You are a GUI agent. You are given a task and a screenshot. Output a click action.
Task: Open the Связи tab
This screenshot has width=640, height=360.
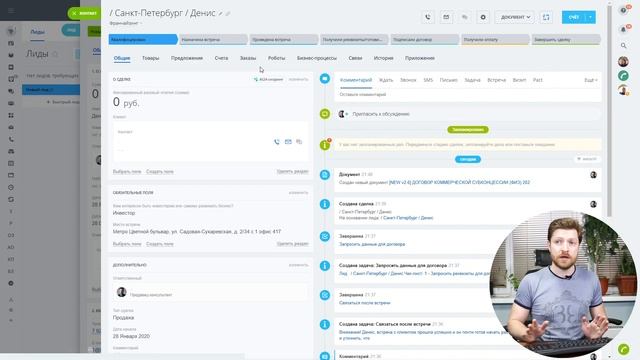pyautogui.click(x=355, y=58)
